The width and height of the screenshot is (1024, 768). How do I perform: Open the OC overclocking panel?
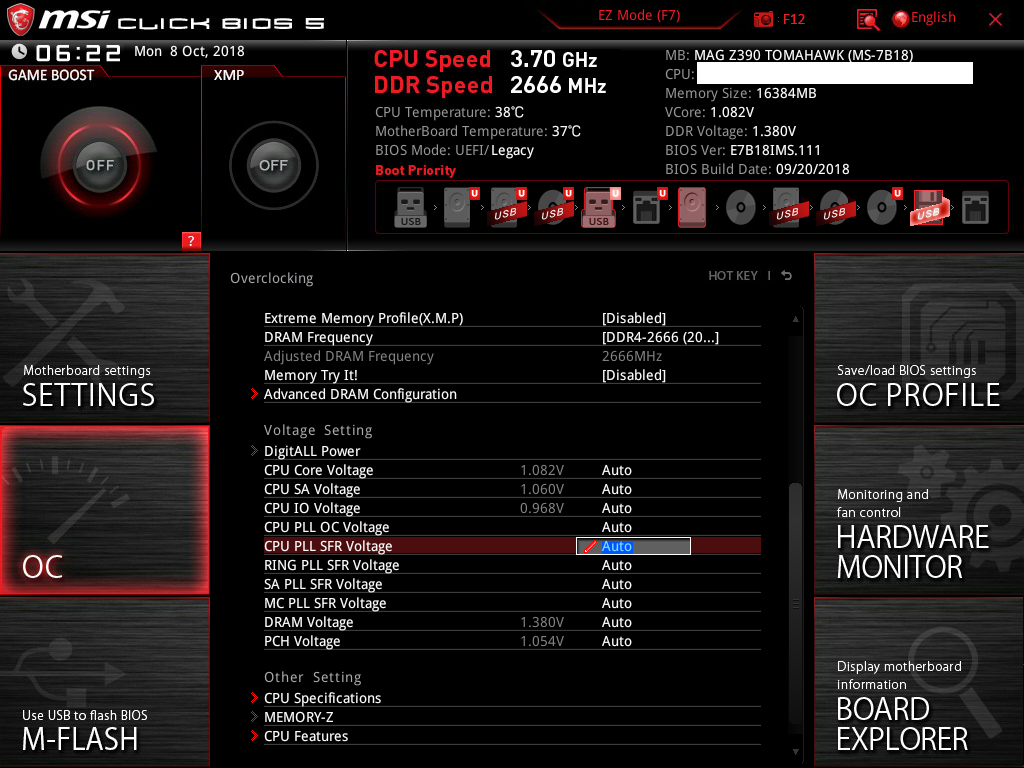[104, 510]
